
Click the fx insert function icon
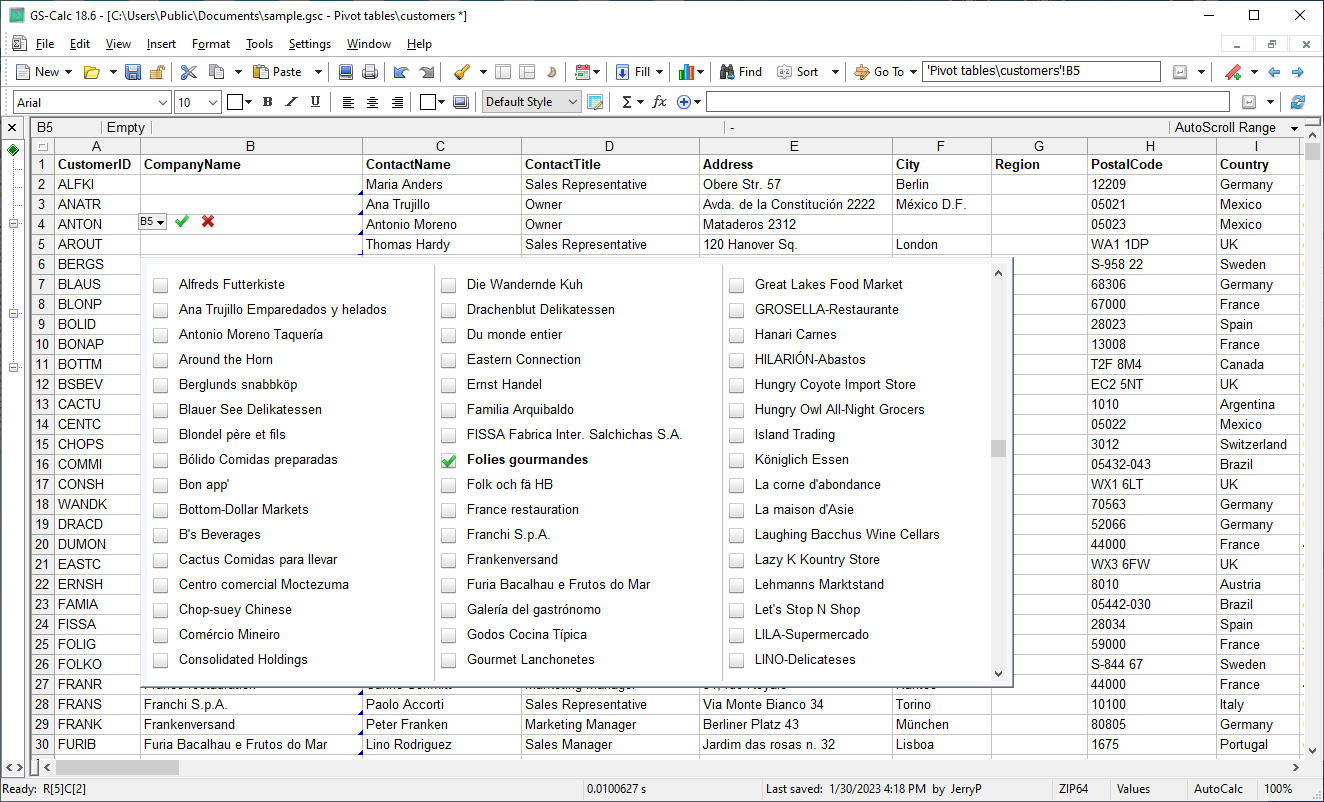[x=659, y=102]
